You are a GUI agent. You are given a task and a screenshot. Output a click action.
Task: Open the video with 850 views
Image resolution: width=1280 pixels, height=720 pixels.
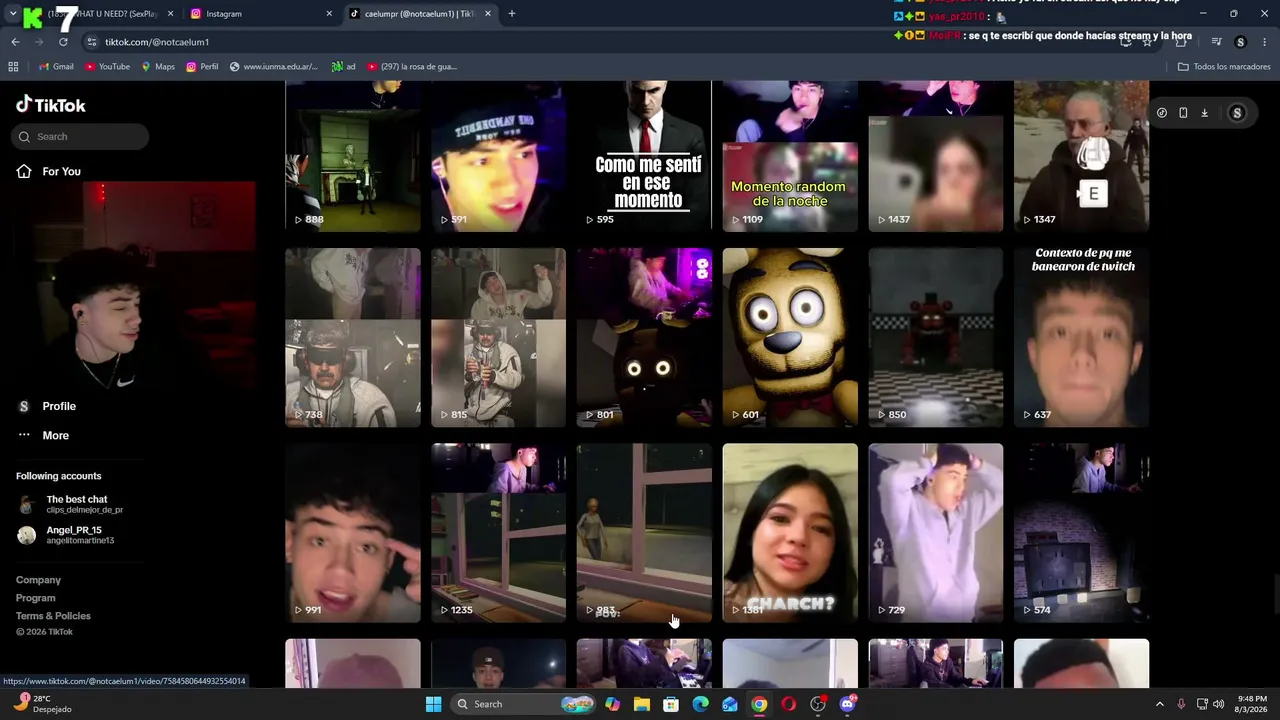click(936, 338)
